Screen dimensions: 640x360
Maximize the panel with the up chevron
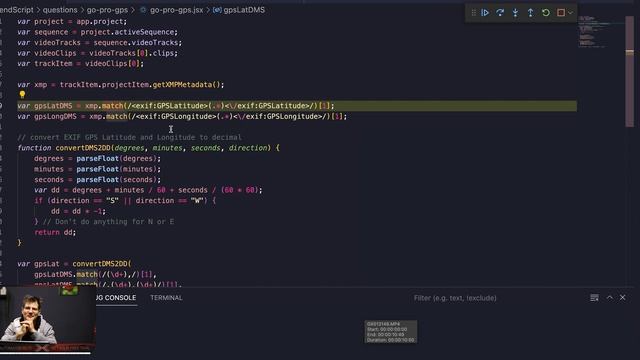[609, 298]
